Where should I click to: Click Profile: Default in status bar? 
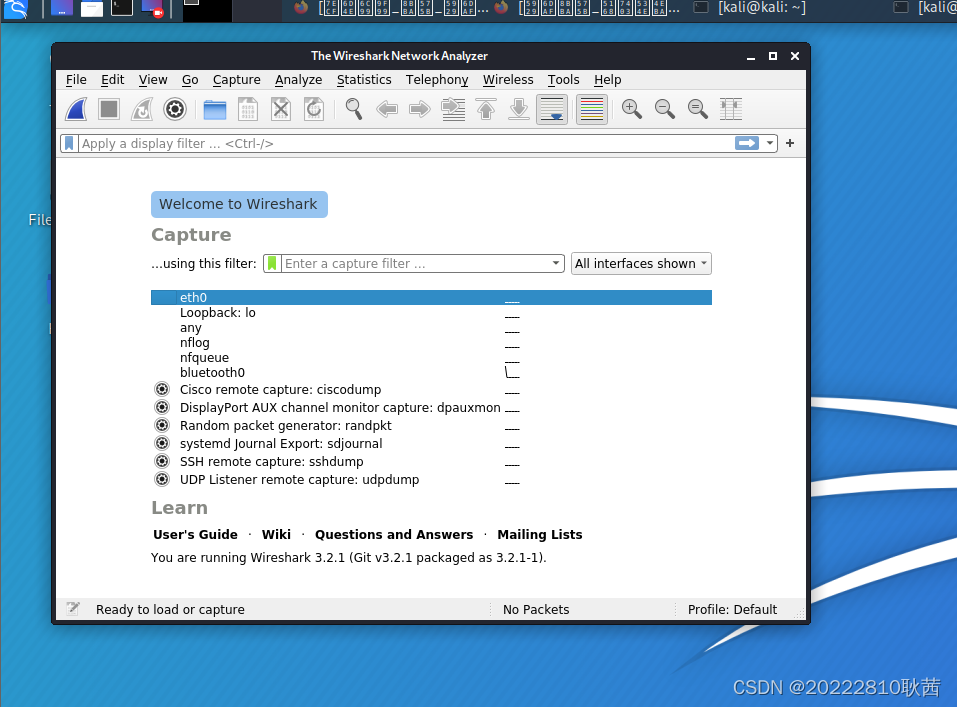tap(732, 609)
